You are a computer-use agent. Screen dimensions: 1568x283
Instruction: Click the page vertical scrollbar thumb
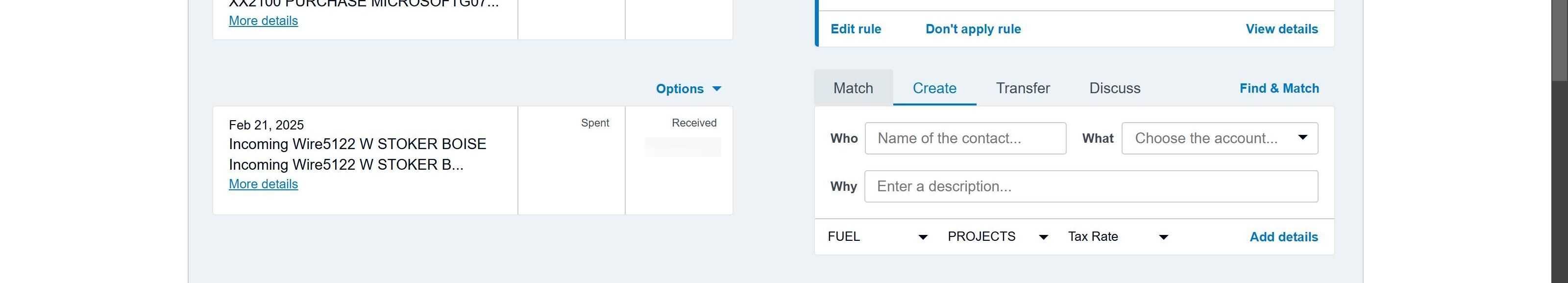(x=1559, y=40)
